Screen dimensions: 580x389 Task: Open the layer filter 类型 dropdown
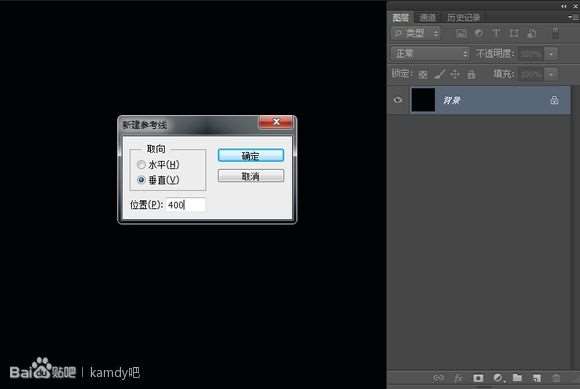[416, 33]
